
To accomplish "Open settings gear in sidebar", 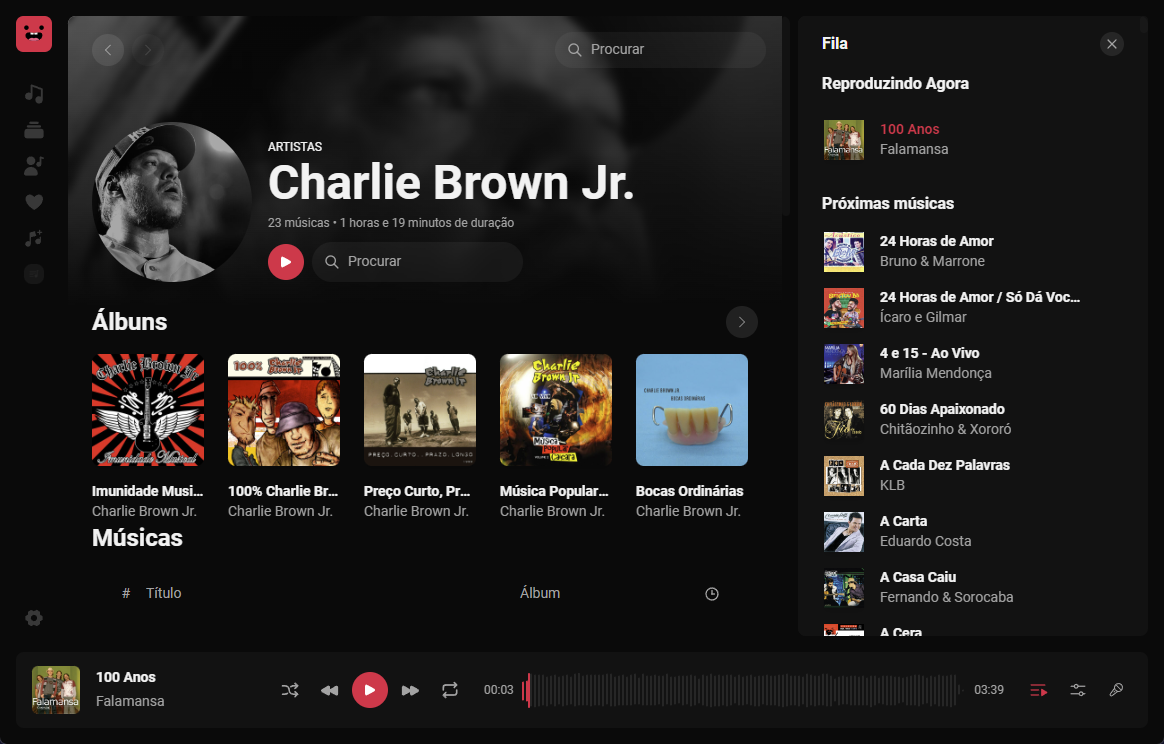I will click(34, 618).
